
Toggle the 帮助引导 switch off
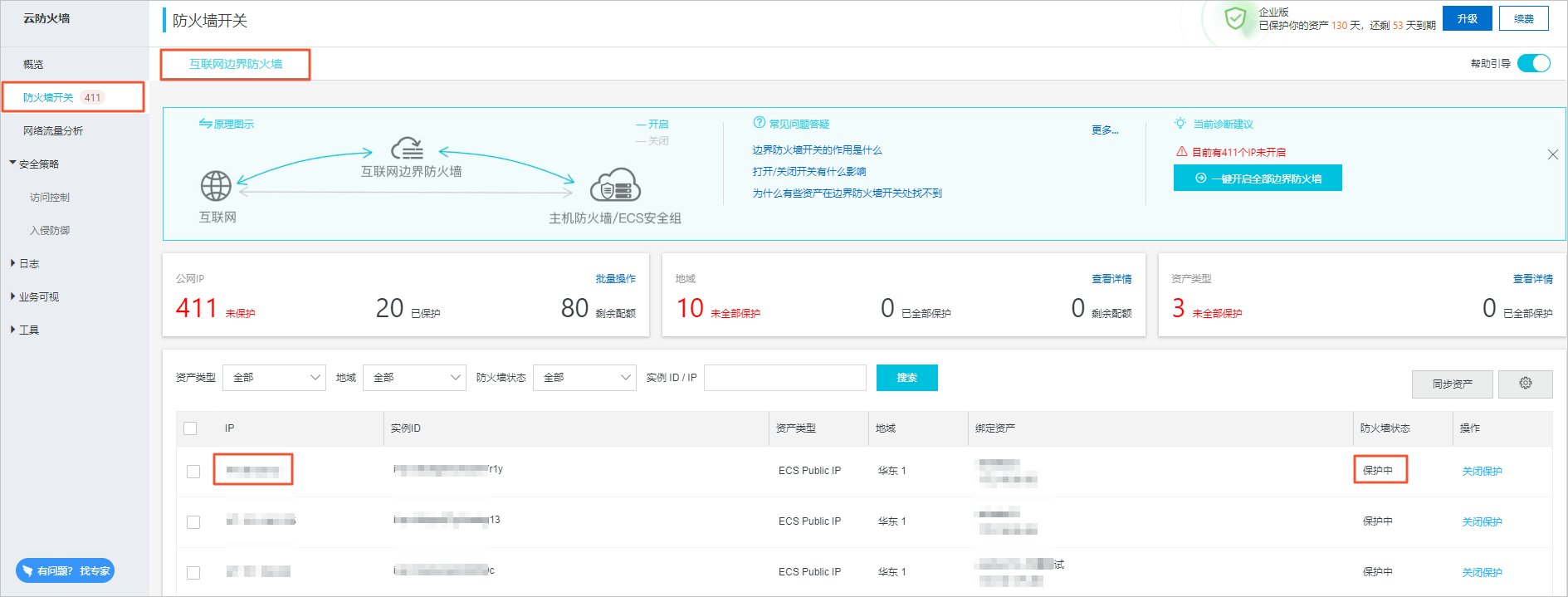click(1534, 63)
